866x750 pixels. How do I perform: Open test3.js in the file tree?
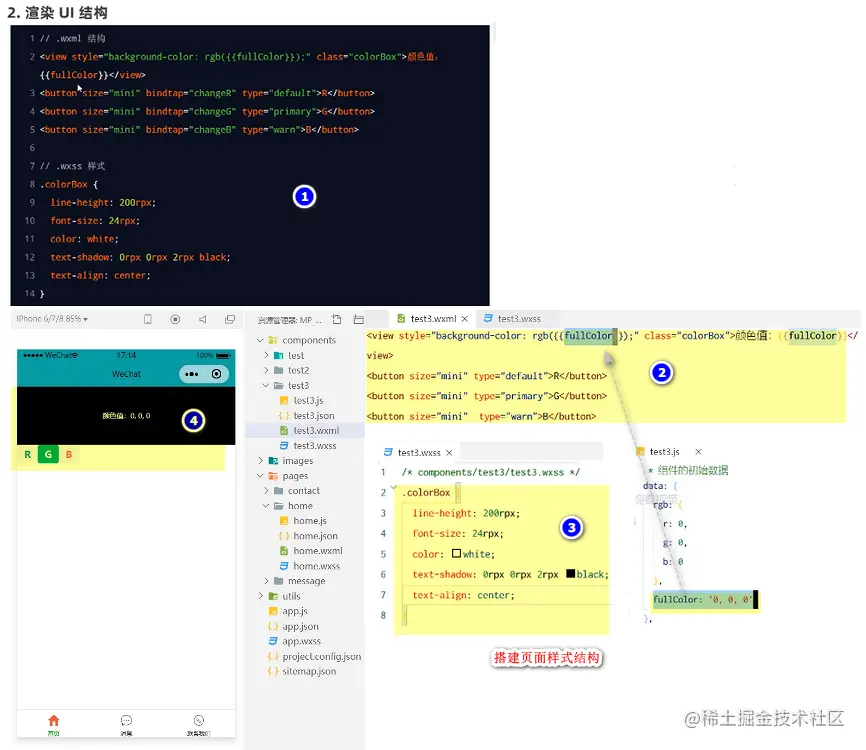308,400
